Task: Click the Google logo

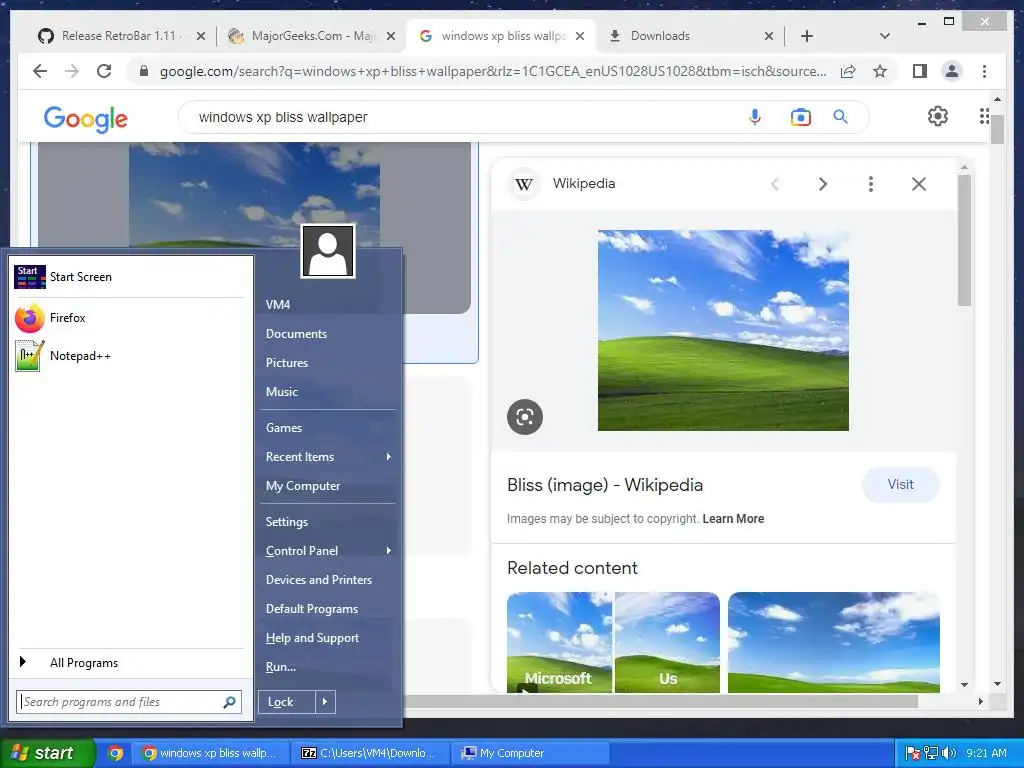Action: [x=86, y=118]
